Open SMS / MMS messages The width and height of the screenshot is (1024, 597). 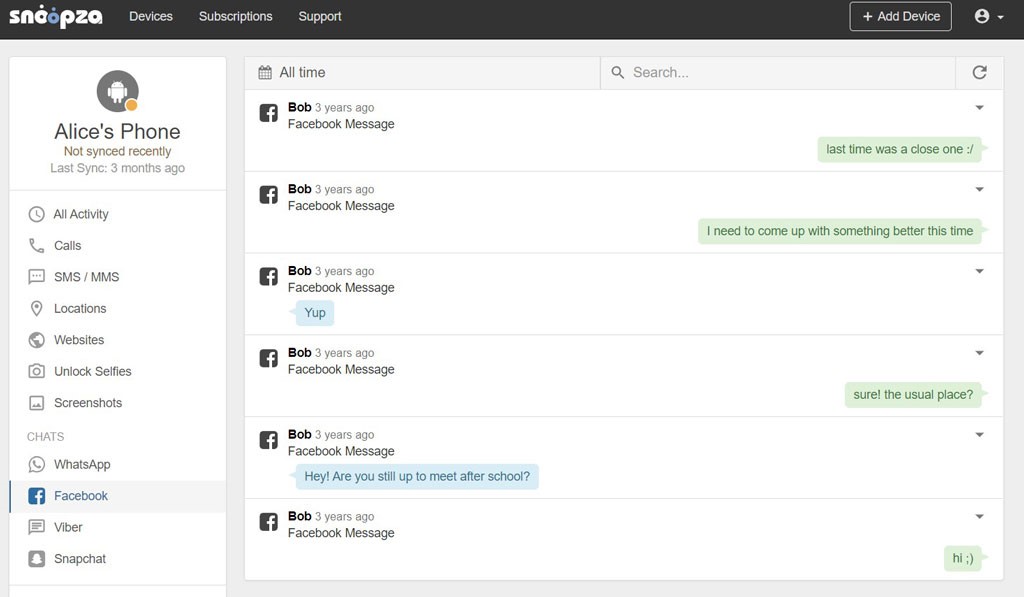(85, 277)
